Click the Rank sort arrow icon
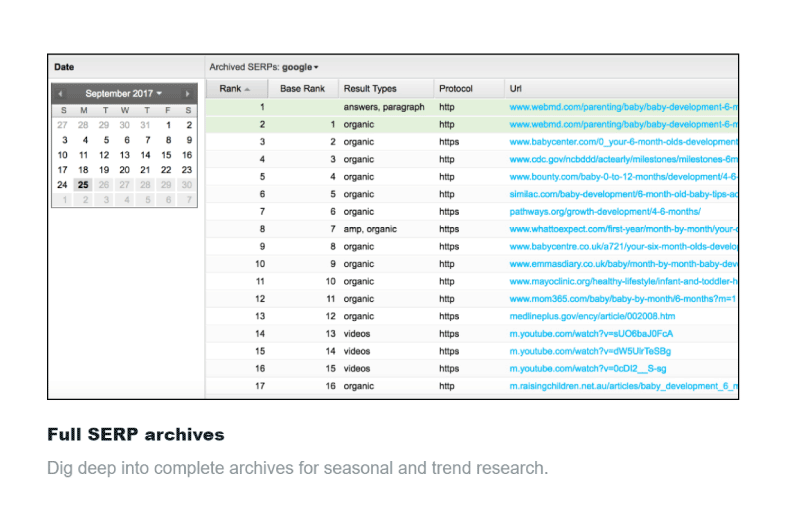800x530 pixels. pyautogui.click(x=247, y=90)
